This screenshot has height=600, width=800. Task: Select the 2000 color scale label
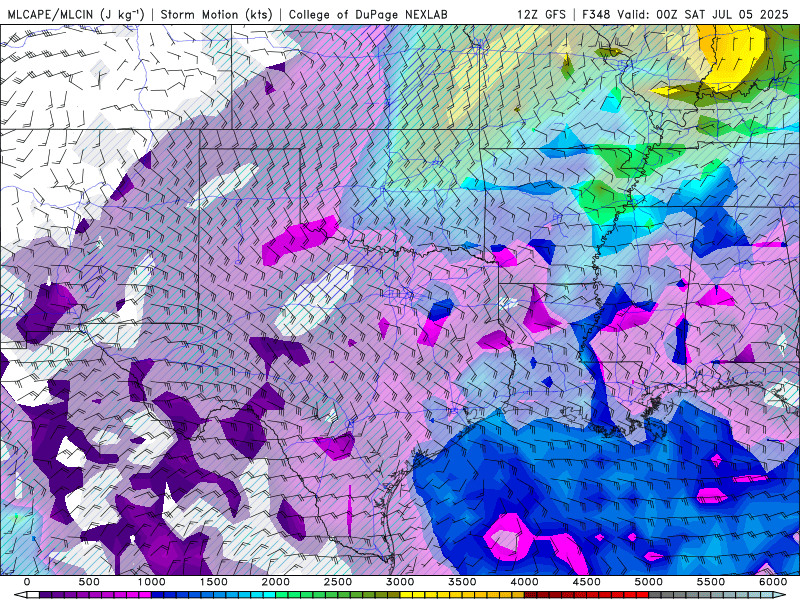(276, 582)
